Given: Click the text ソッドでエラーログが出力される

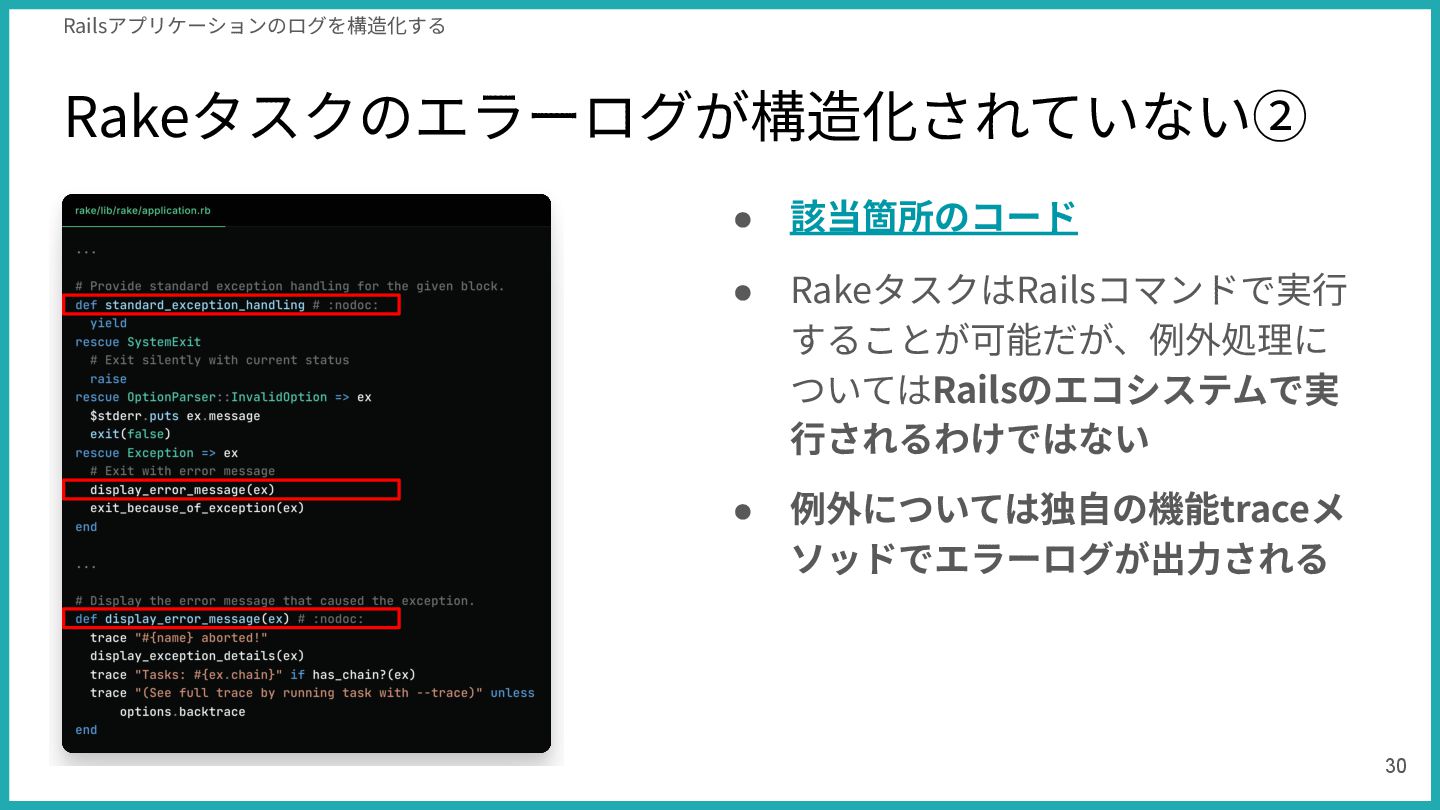Looking at the screenshot, I should click(1059, 558).
